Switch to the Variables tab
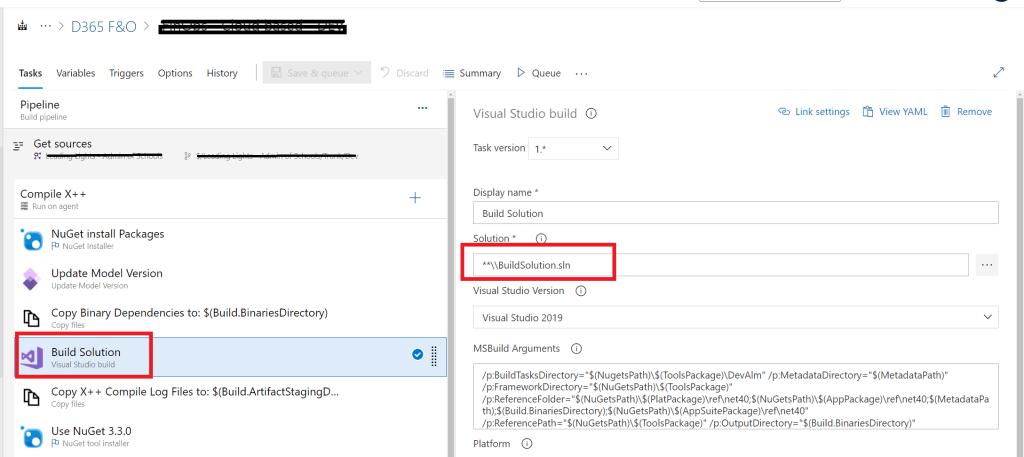Viewport: 1024px width, 457px height. pos(76,73)
